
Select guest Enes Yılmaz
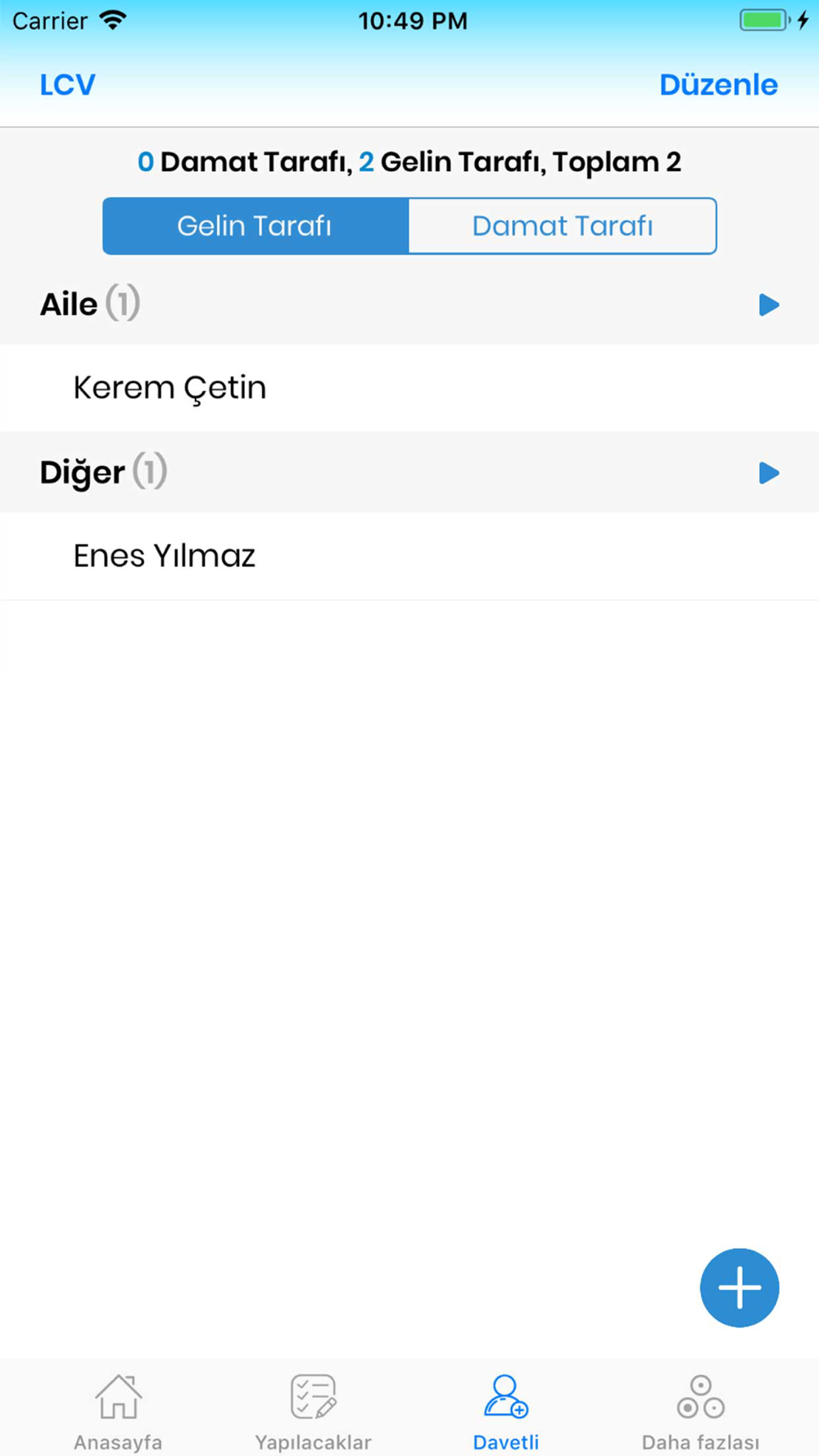(x=409, y=556)
